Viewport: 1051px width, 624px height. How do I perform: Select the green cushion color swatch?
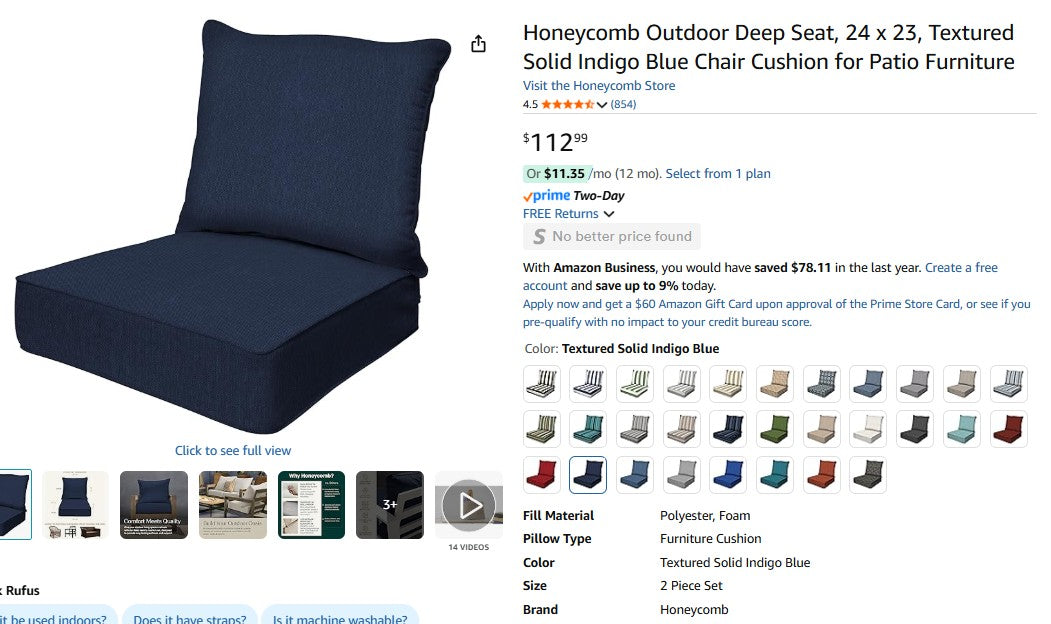coord(775,429)
